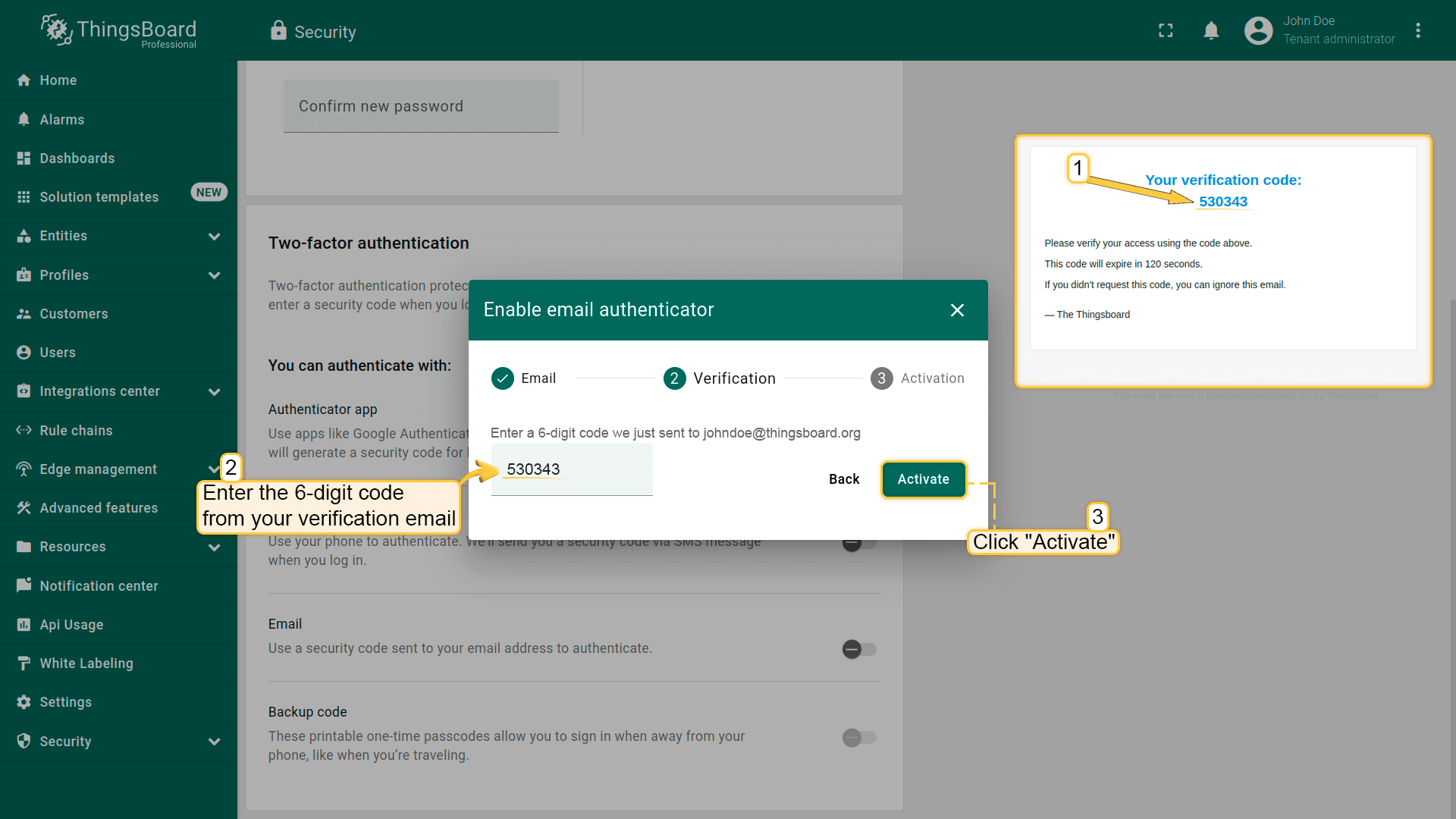
Task: Click the Api Usage sidebar icon
Action: [24, 624]
